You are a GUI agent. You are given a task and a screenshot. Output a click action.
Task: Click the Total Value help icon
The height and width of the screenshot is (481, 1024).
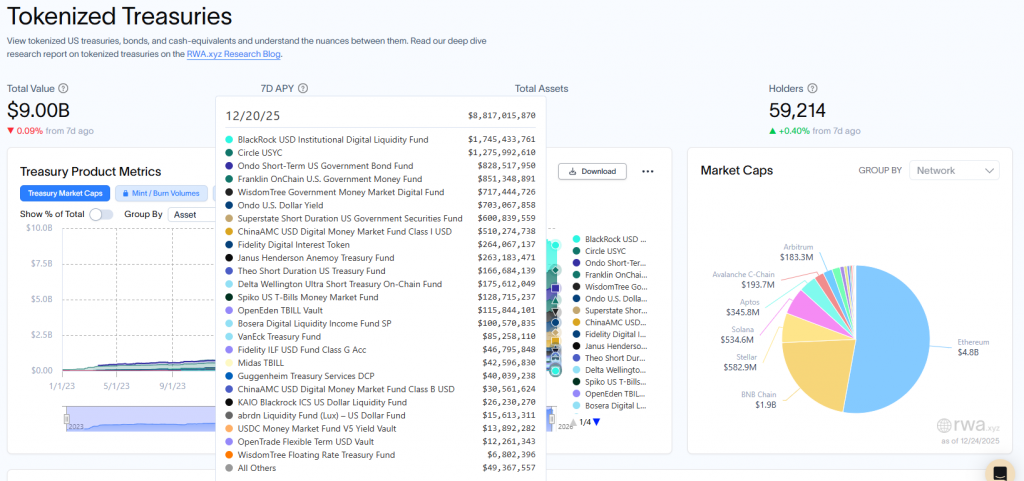pyautogui.click(x=63, y=88)
